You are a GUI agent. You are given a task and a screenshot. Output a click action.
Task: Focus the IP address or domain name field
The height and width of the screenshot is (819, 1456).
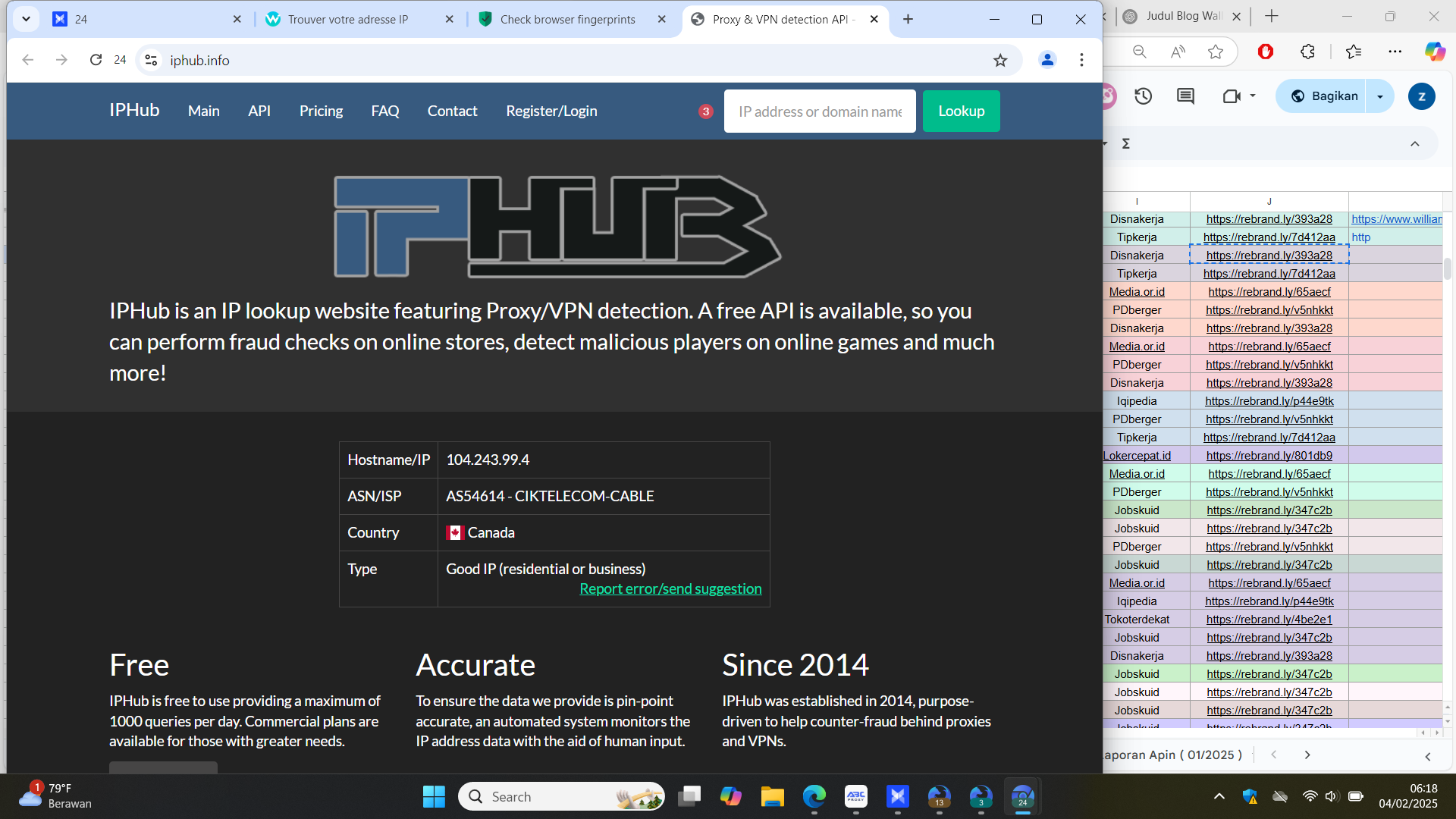(x=820, y=111)
